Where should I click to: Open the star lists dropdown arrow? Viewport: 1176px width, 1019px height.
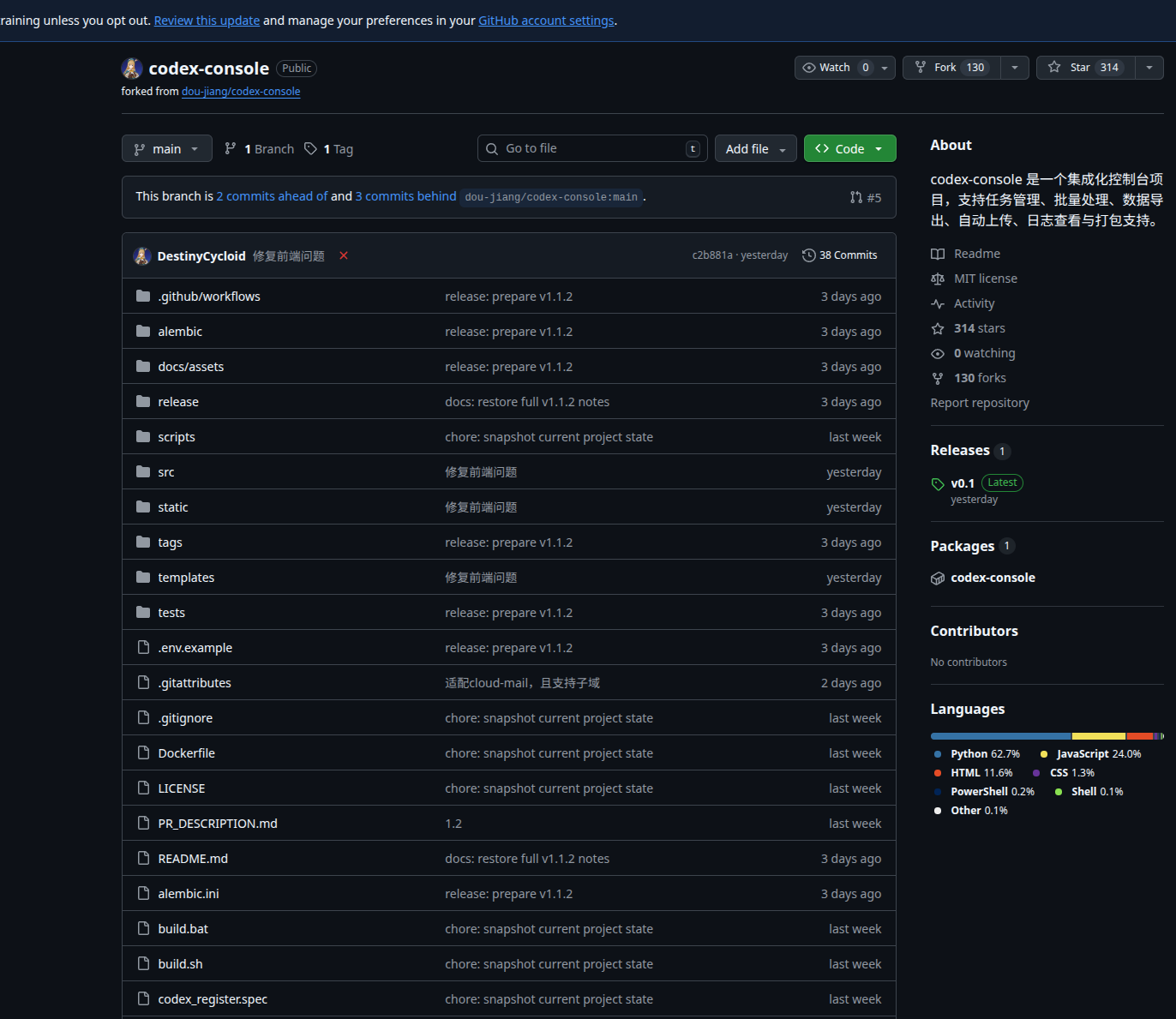tap(1149, 68)
